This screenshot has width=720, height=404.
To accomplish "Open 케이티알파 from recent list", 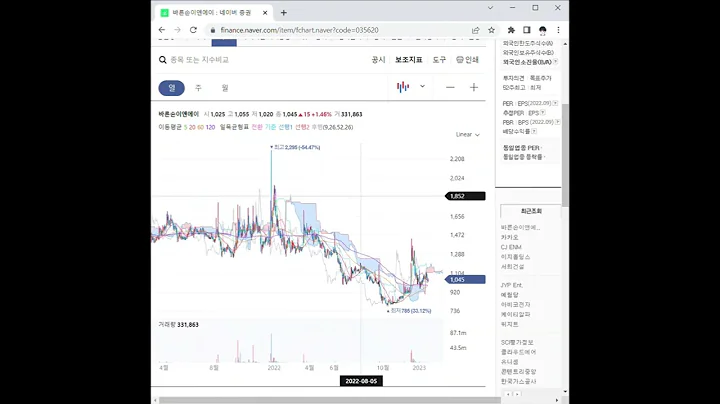I will click(516, 314).
